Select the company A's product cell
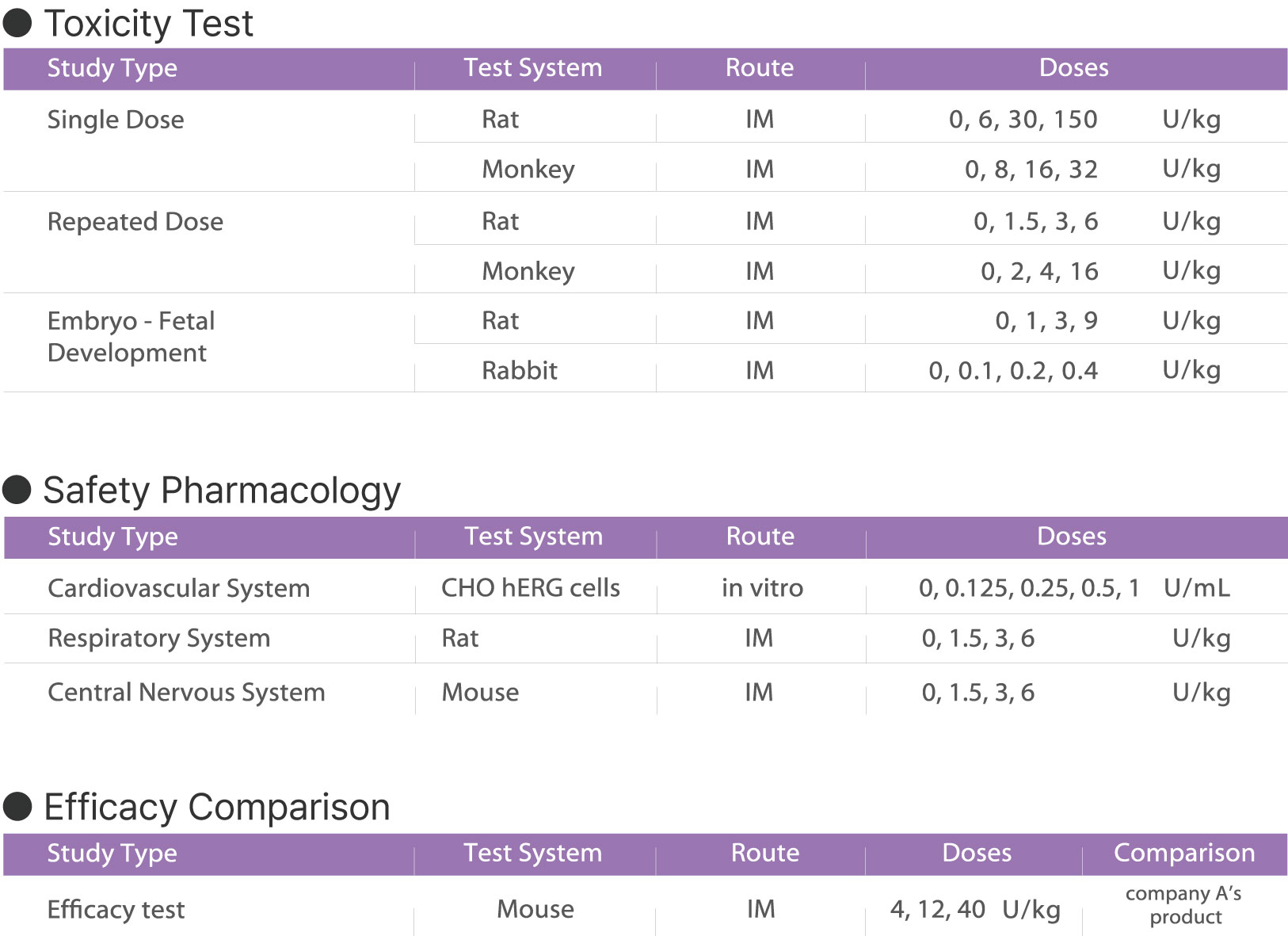The image size is (1288, 936). [1184, 905]
